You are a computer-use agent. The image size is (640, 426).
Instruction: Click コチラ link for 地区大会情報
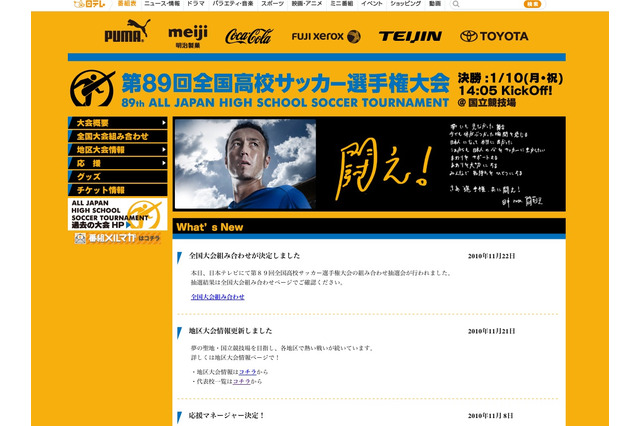247,372
